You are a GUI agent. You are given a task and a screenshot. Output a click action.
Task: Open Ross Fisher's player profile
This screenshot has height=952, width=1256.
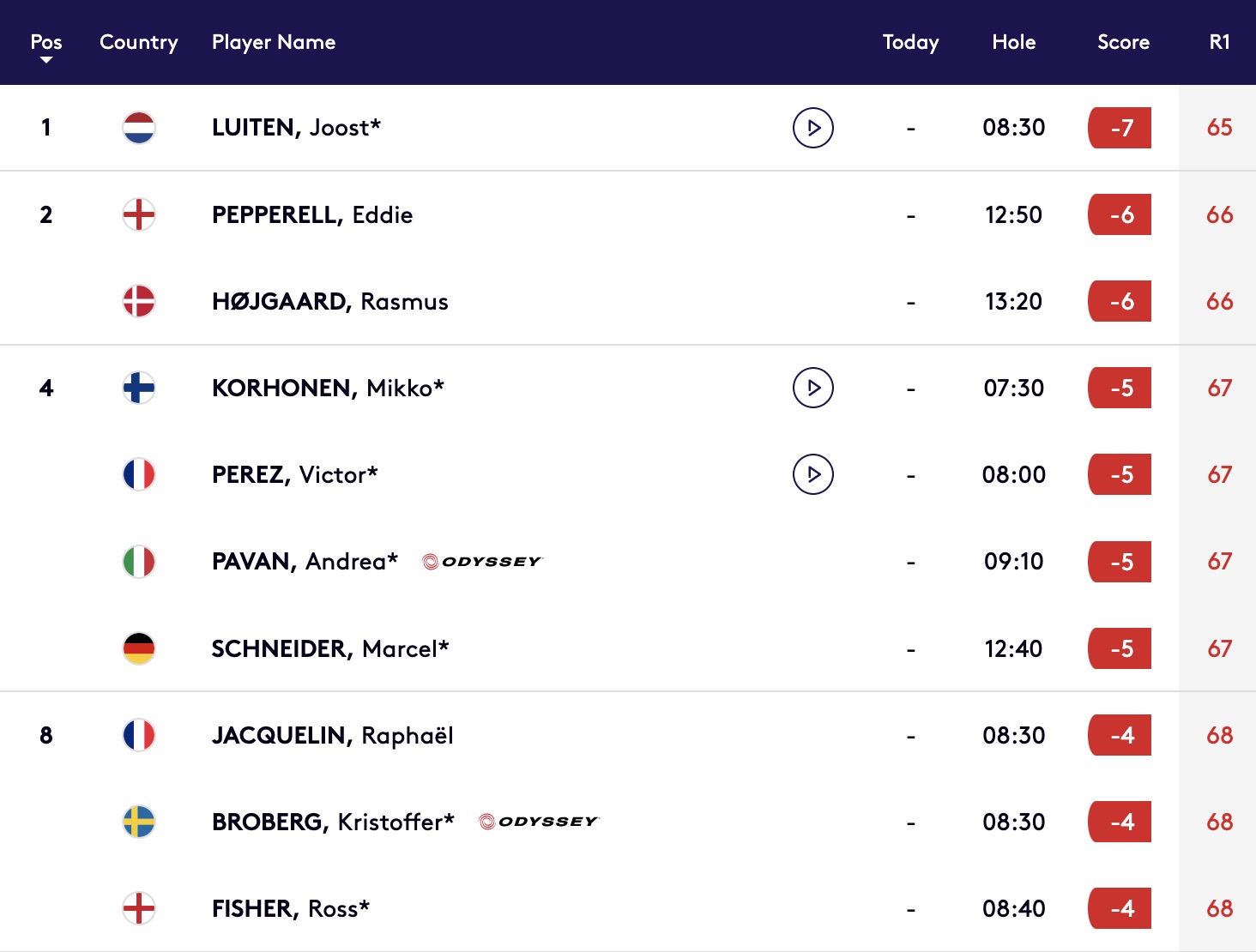[x=291, y=908]
